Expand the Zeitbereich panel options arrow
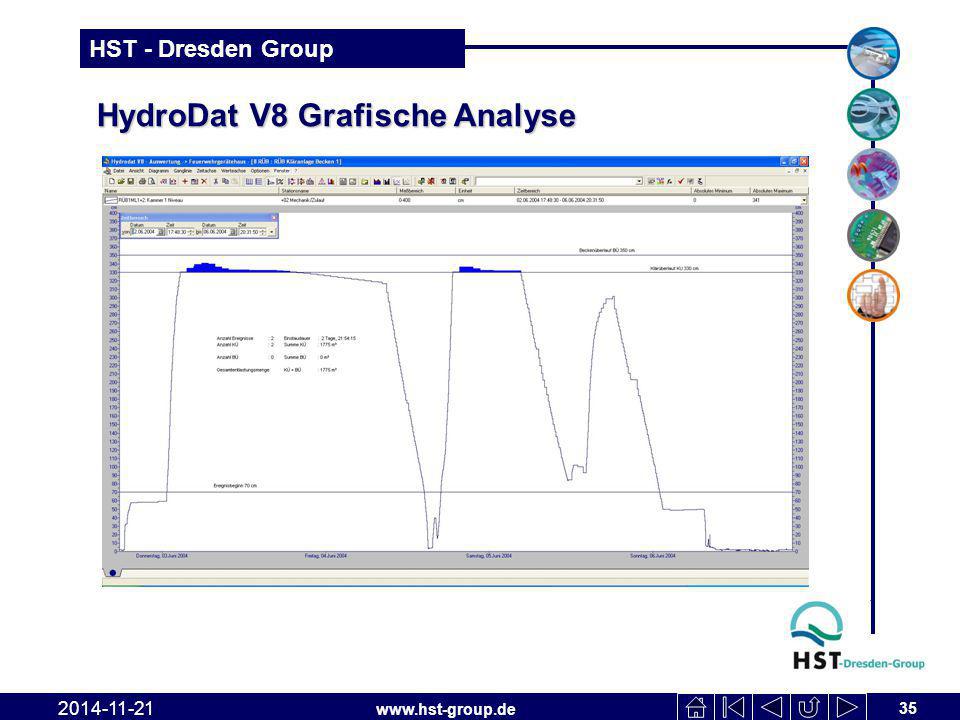 (x=272, y=232)
